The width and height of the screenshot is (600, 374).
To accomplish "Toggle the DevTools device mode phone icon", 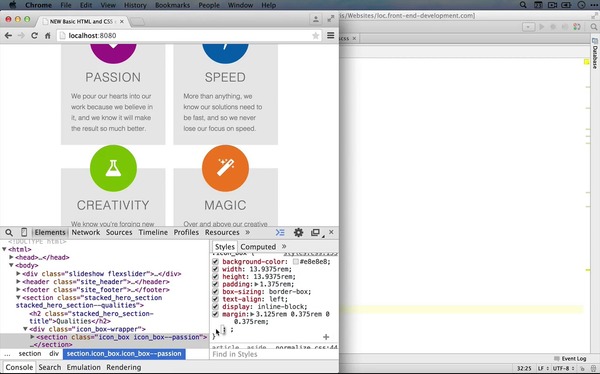I will point(24,232).
